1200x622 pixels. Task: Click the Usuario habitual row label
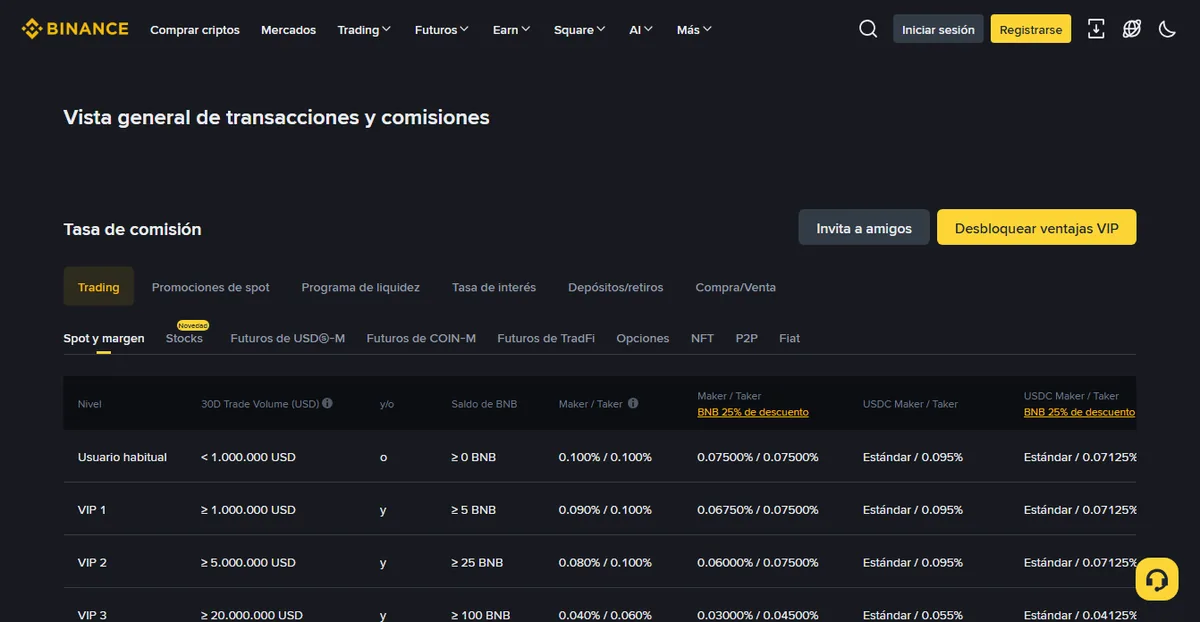pyautogui.click(x=122, y=457)
